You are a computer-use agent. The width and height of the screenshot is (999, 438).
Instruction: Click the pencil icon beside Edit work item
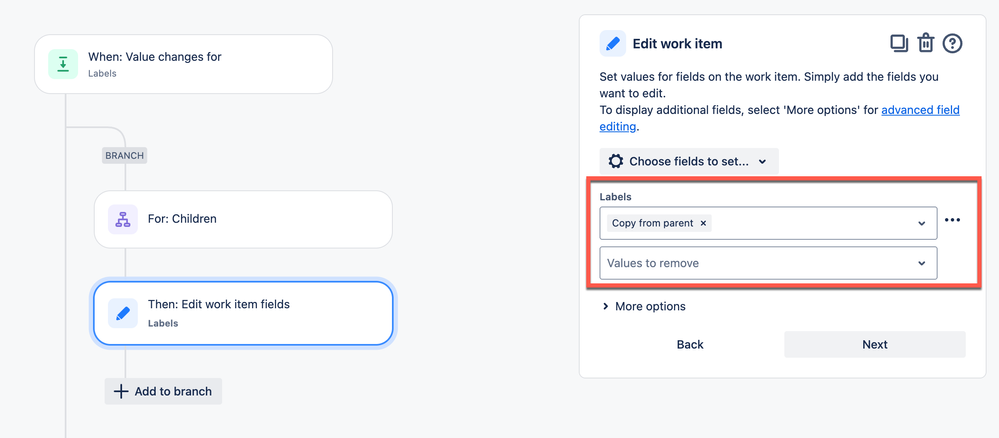[x=613, y=43]
